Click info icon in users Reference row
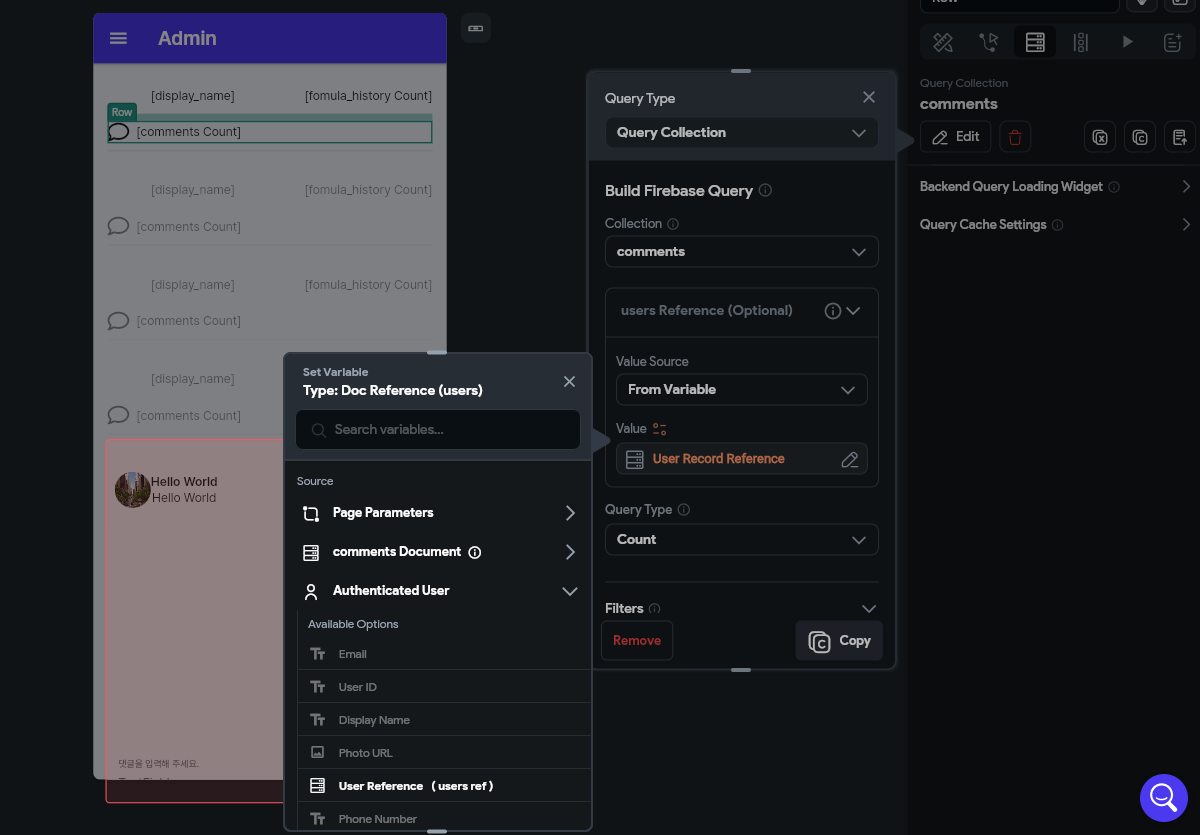Screen dimensions: 1200x835 tap(832, 311)
